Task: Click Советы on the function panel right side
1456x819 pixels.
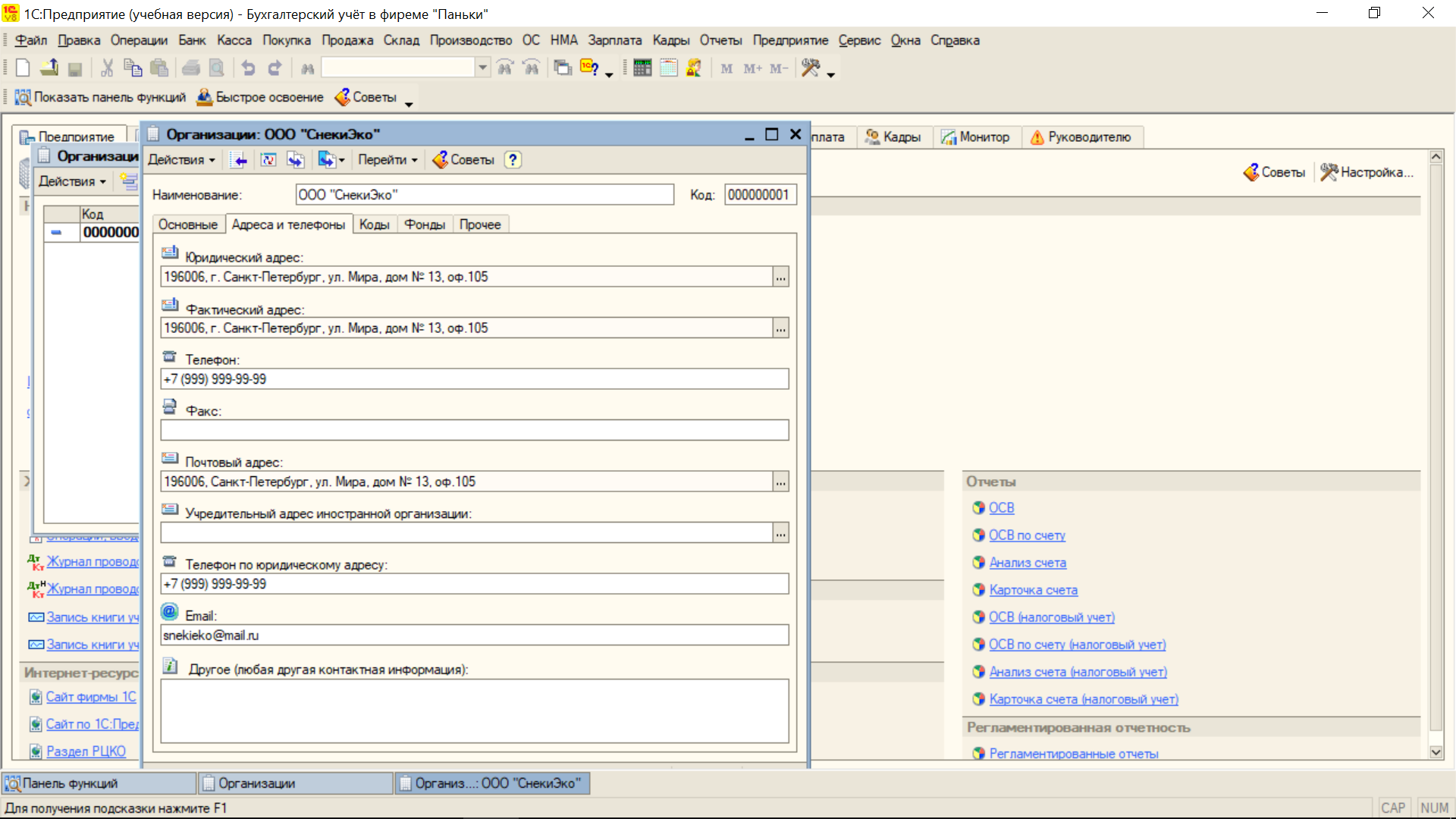Action: tap(1274, 172)
